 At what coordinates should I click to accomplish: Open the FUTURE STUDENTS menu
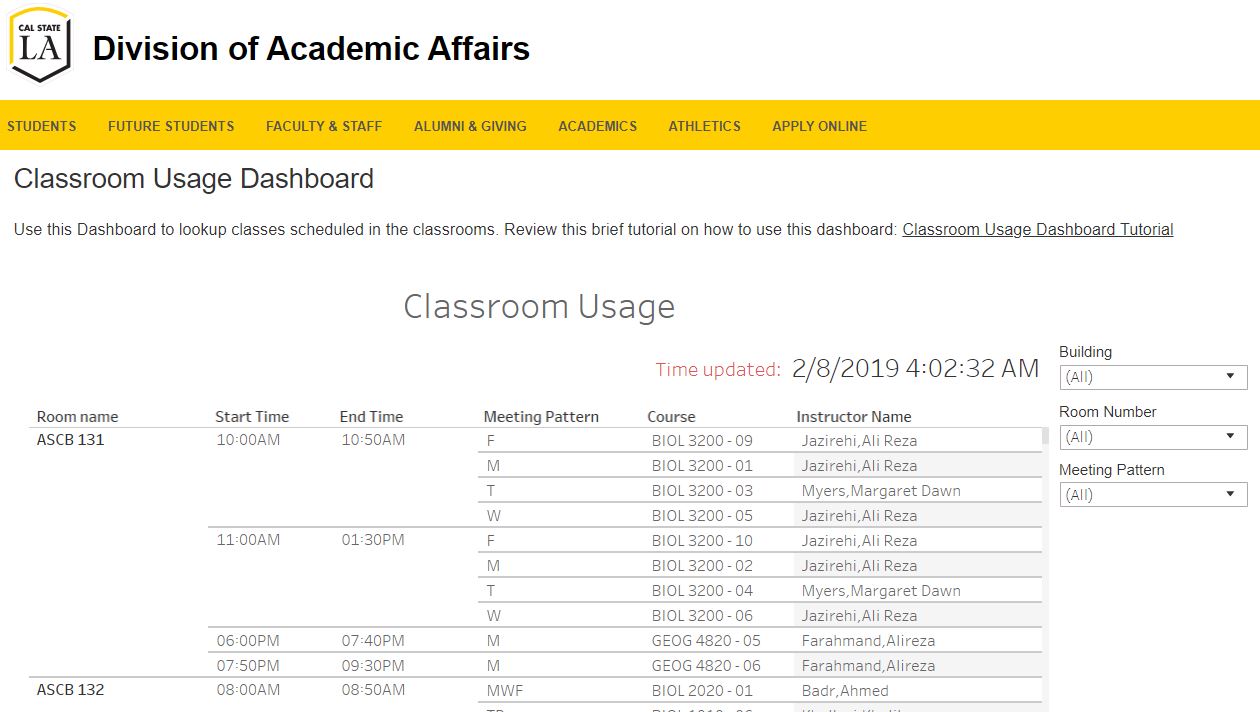point(171,126)
